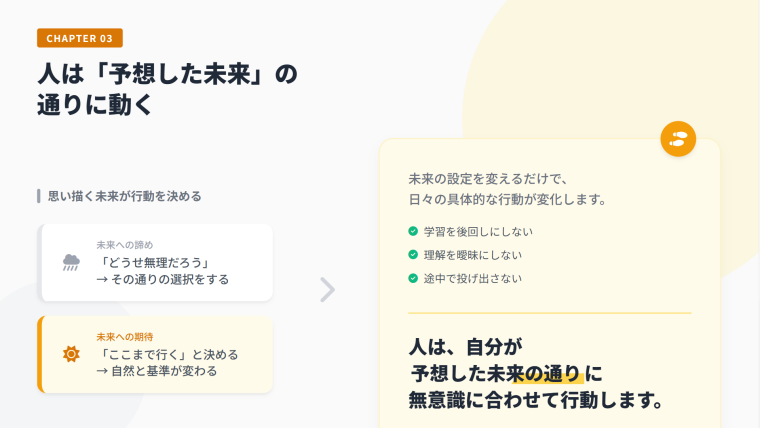Select the 未来への諦め card
760x428 pixels.
coord(155,262)
